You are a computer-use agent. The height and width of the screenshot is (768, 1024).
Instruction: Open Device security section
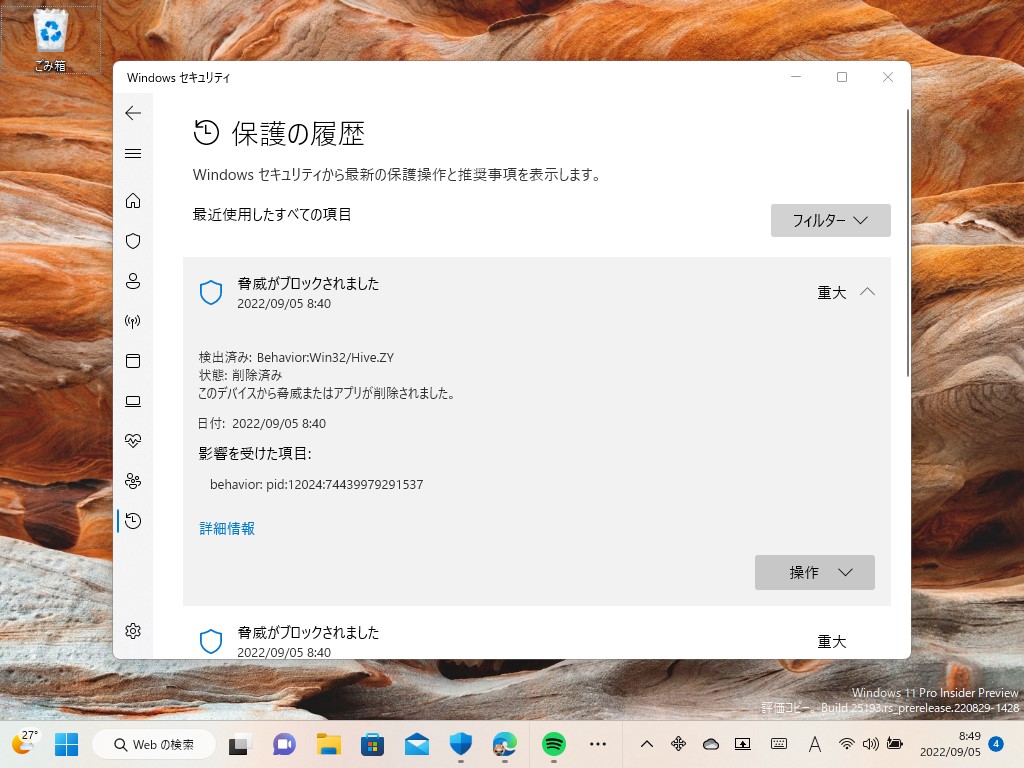133,401
